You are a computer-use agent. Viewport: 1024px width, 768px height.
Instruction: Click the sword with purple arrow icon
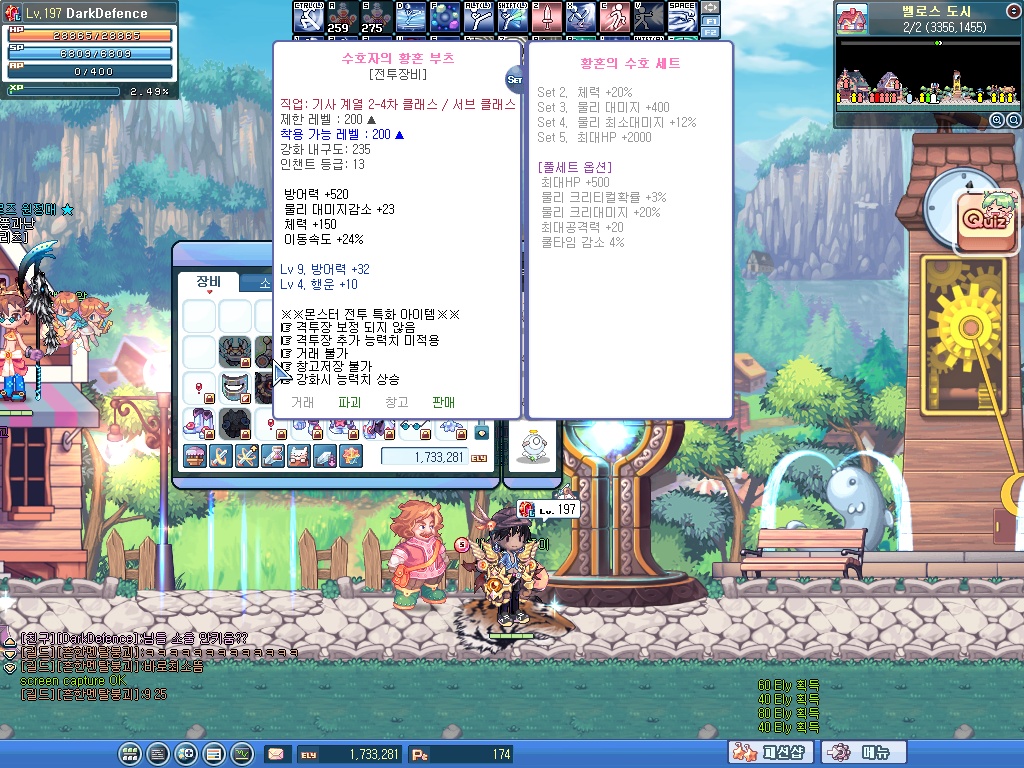coord(325,456)
